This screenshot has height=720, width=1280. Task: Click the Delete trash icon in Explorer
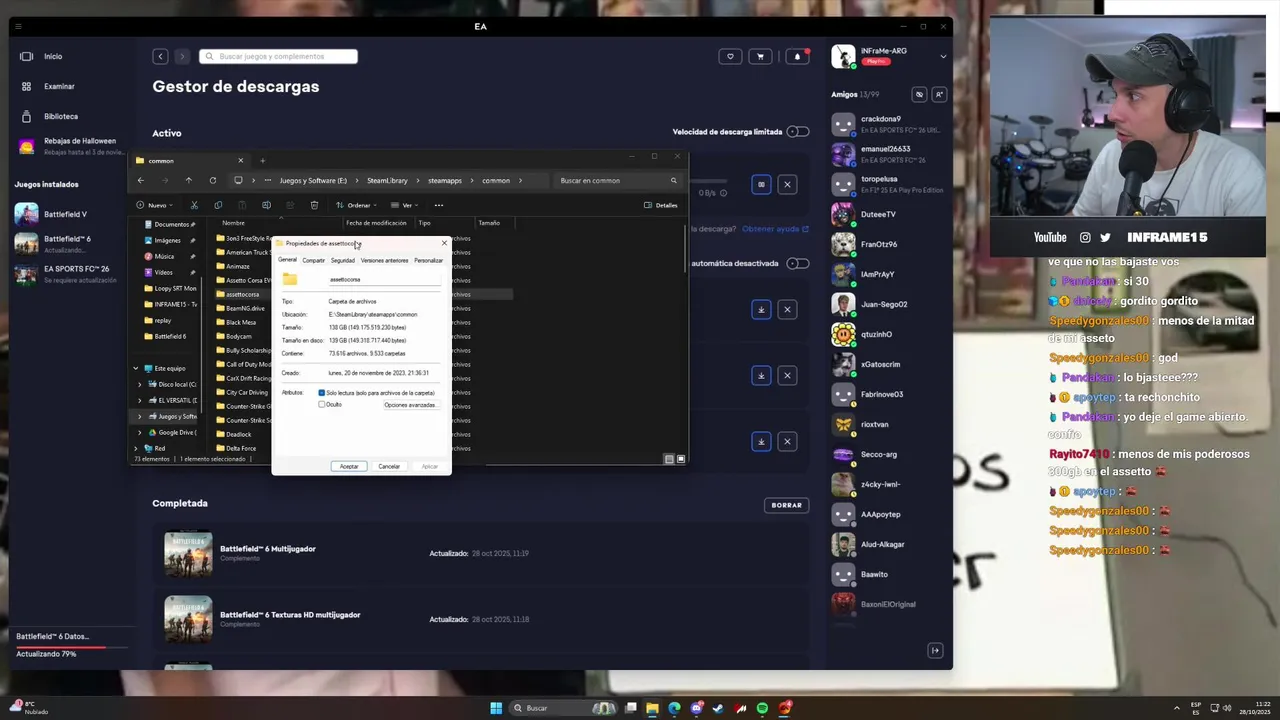tap(314, 205)
